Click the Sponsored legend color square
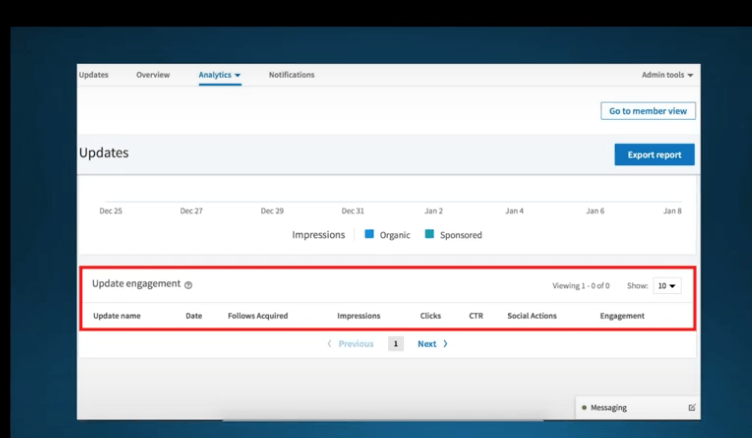The image size is (752, 438). pyautogui.click(x=429, y=235)
